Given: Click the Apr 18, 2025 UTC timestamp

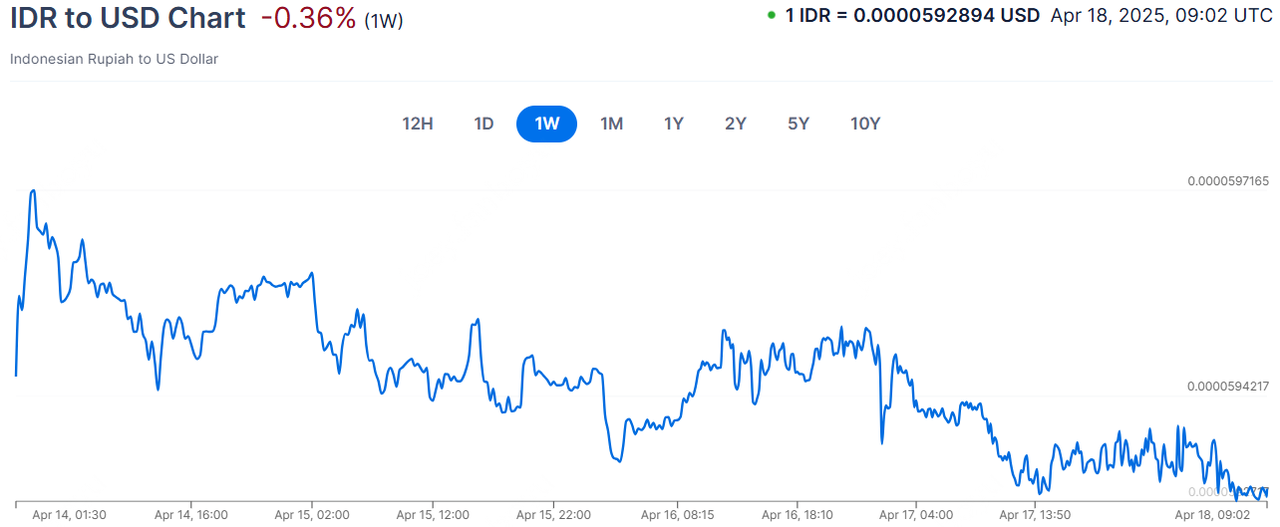Looking at the screenshot, I should [1161, 16].
